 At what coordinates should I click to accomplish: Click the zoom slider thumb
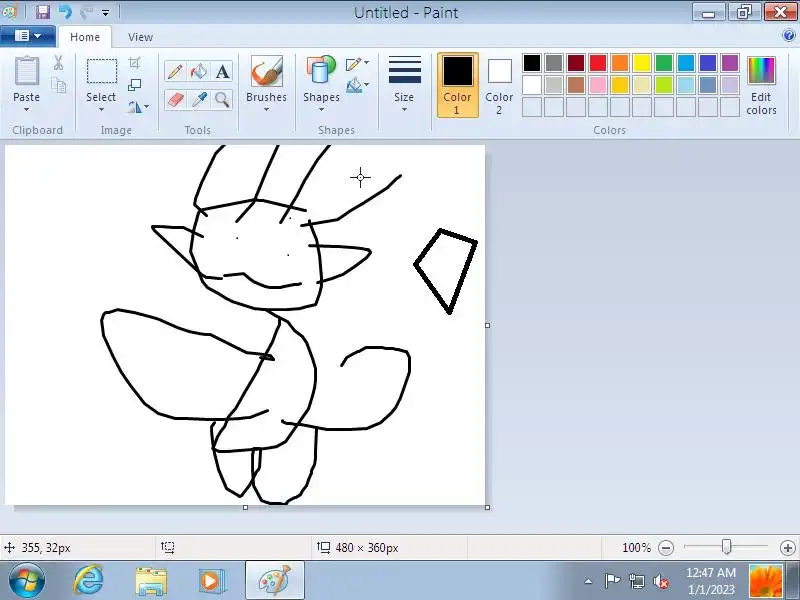pyautogui.click(x=727, y=547)
